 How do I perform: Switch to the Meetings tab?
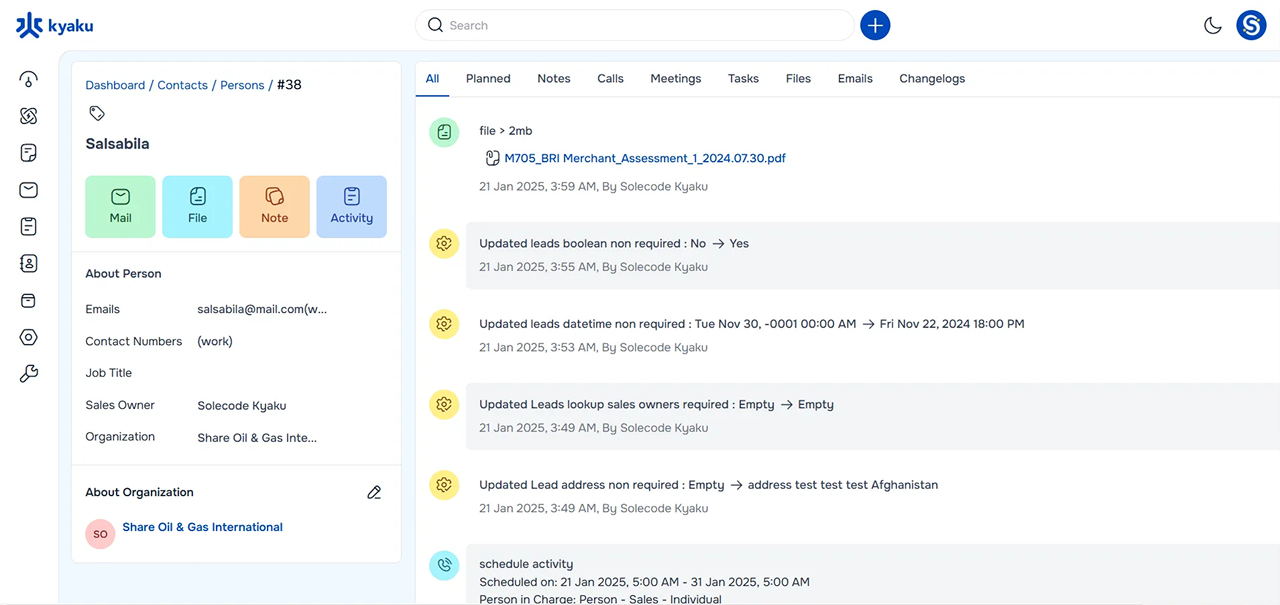(x=676, y=78)
